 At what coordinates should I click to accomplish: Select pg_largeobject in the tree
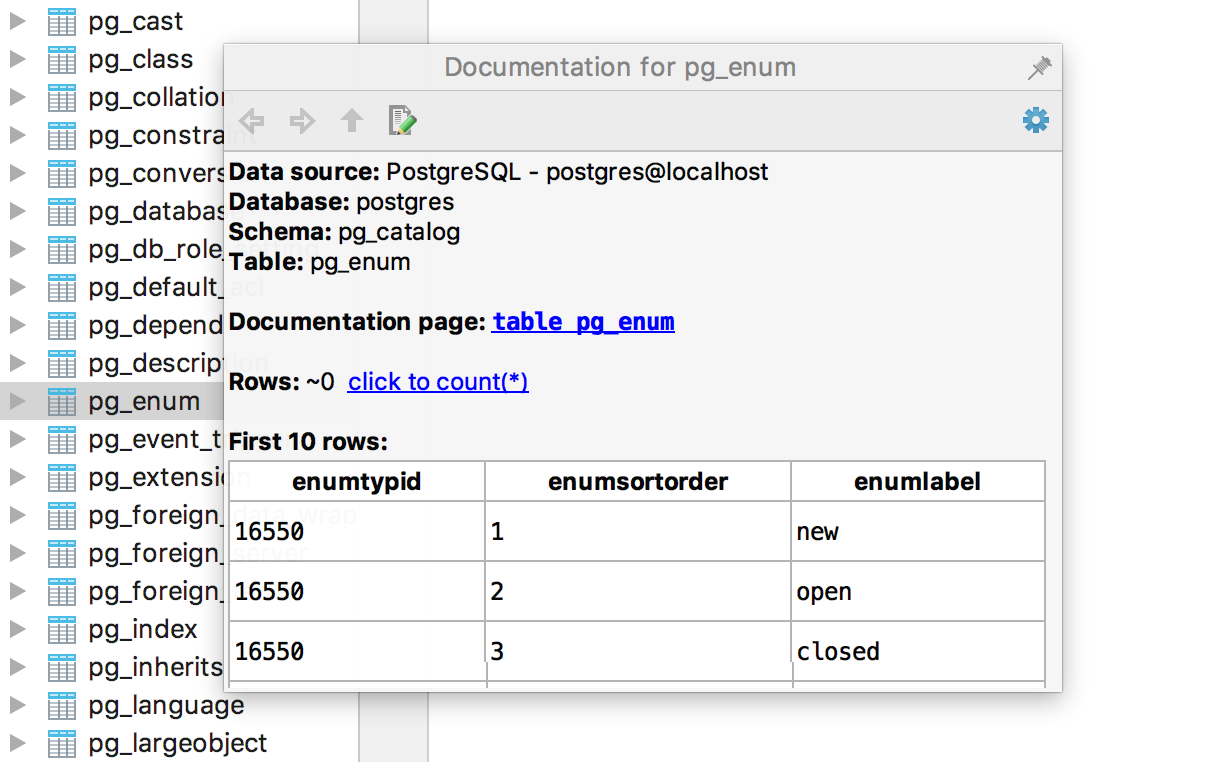click(178, 743)
